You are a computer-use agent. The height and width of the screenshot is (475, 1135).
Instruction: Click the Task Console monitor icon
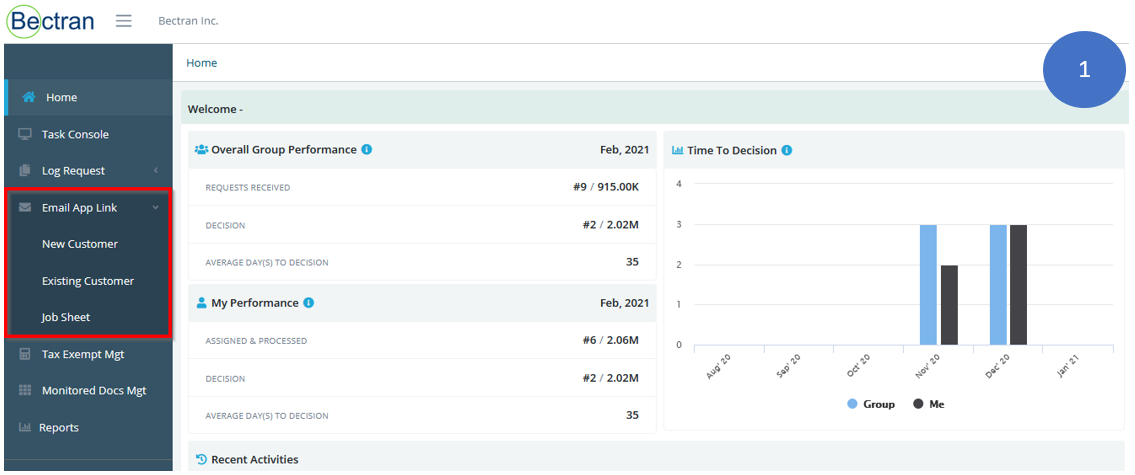coord(25,134)
